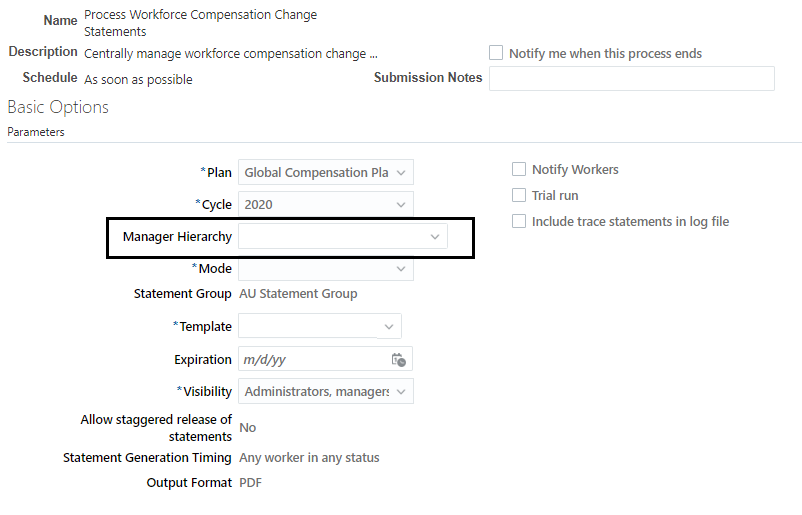Image resolution: width=802 pixels, height=515 pixels.
Task: Click the Basic Options heading
Action: pyautogui.click(x=58, y=107)
